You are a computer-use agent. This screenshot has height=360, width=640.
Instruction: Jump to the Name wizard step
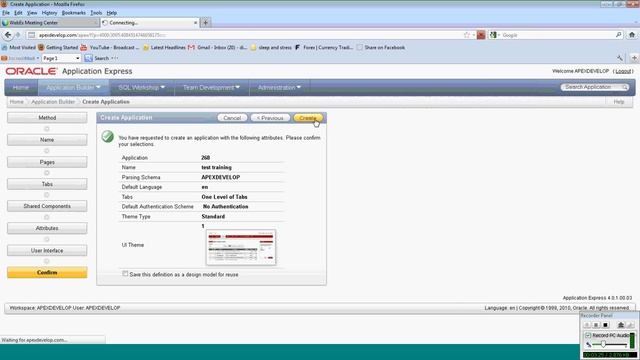[47, 140]
